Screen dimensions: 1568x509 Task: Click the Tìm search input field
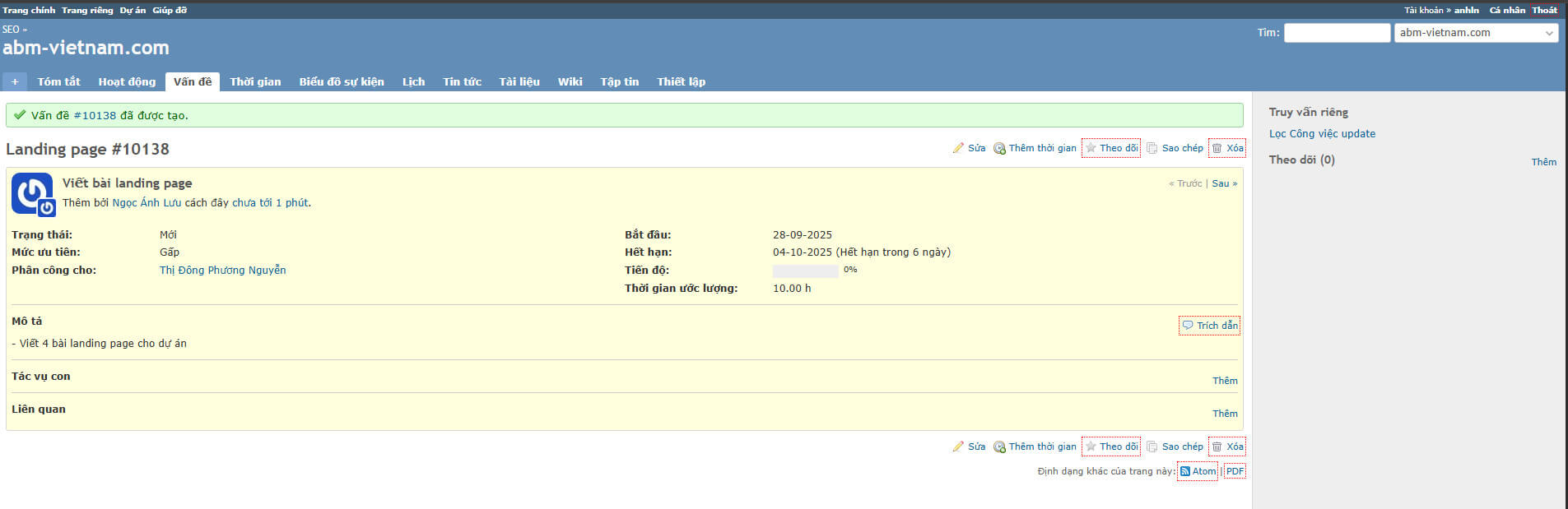coord(1336,33)
